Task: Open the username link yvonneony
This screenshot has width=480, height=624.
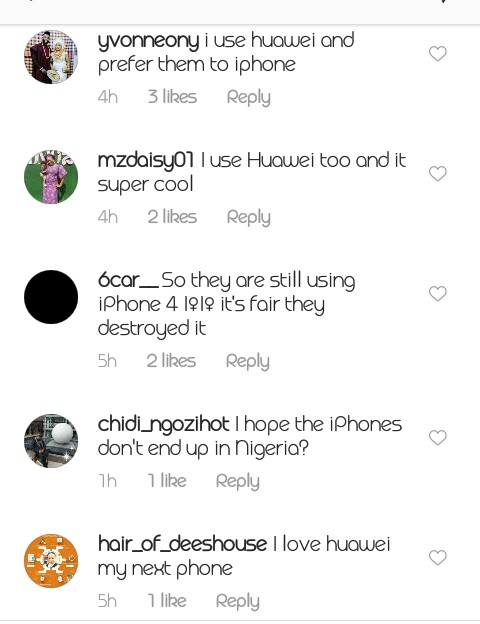Action: (148, 41)
